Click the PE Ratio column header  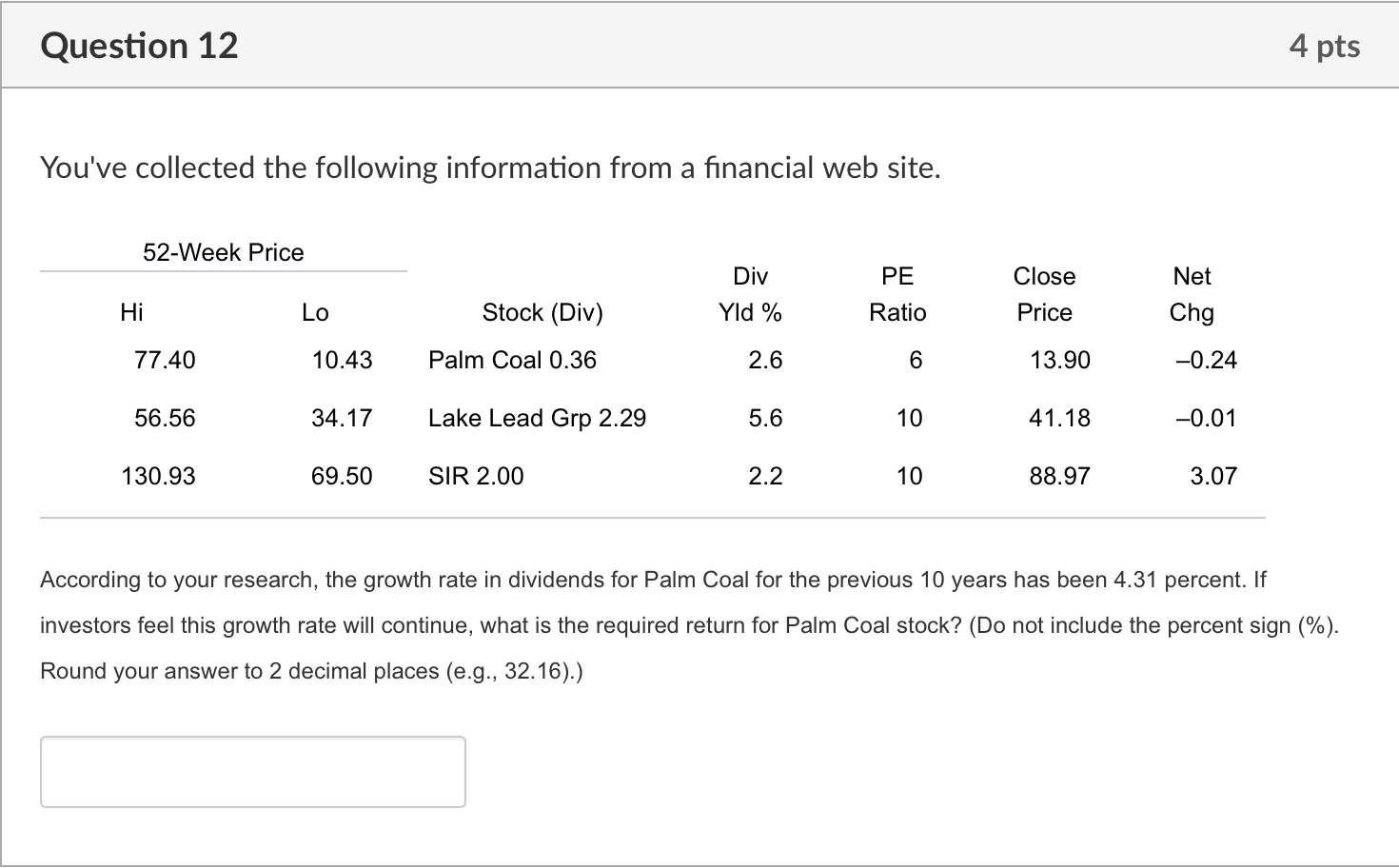coord(897,294)
